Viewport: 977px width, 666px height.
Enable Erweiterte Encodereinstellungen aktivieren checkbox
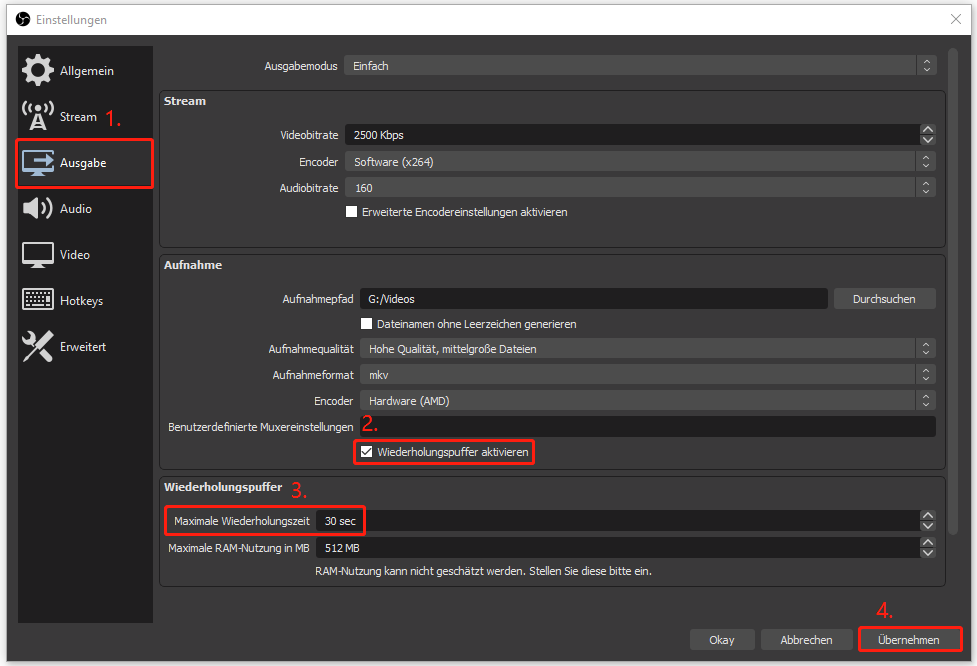351,212
